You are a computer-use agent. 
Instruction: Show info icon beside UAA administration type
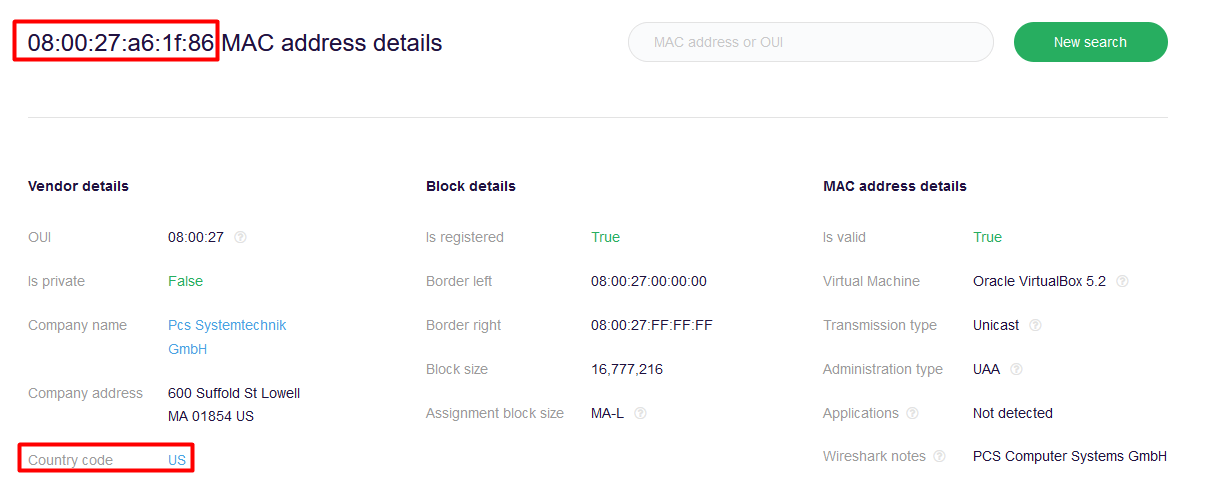pos(1016,370)
